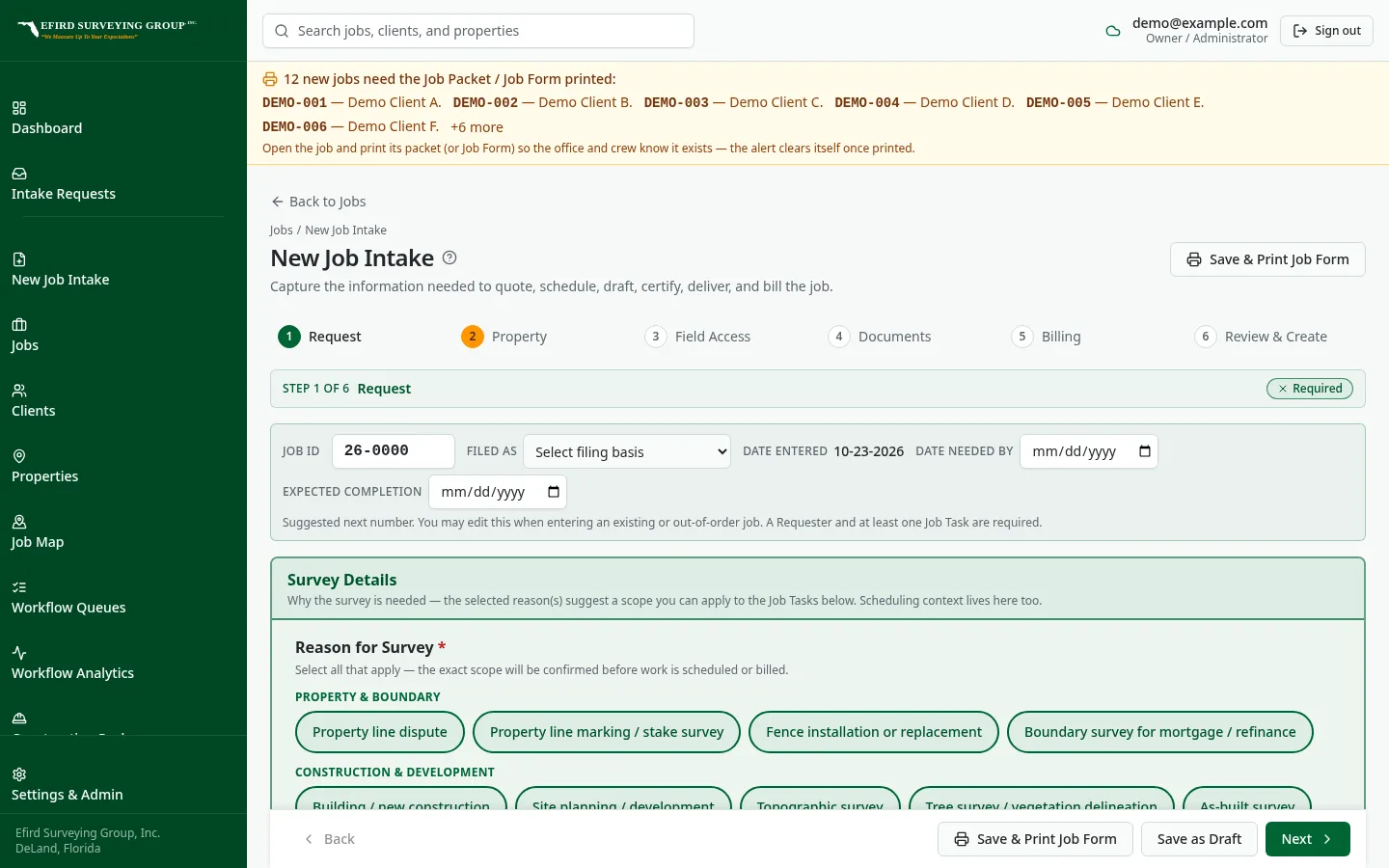This screenshot has width=1389, height=868.
Task: Open Intake Requests inbox icon
Action: point(19,174)
